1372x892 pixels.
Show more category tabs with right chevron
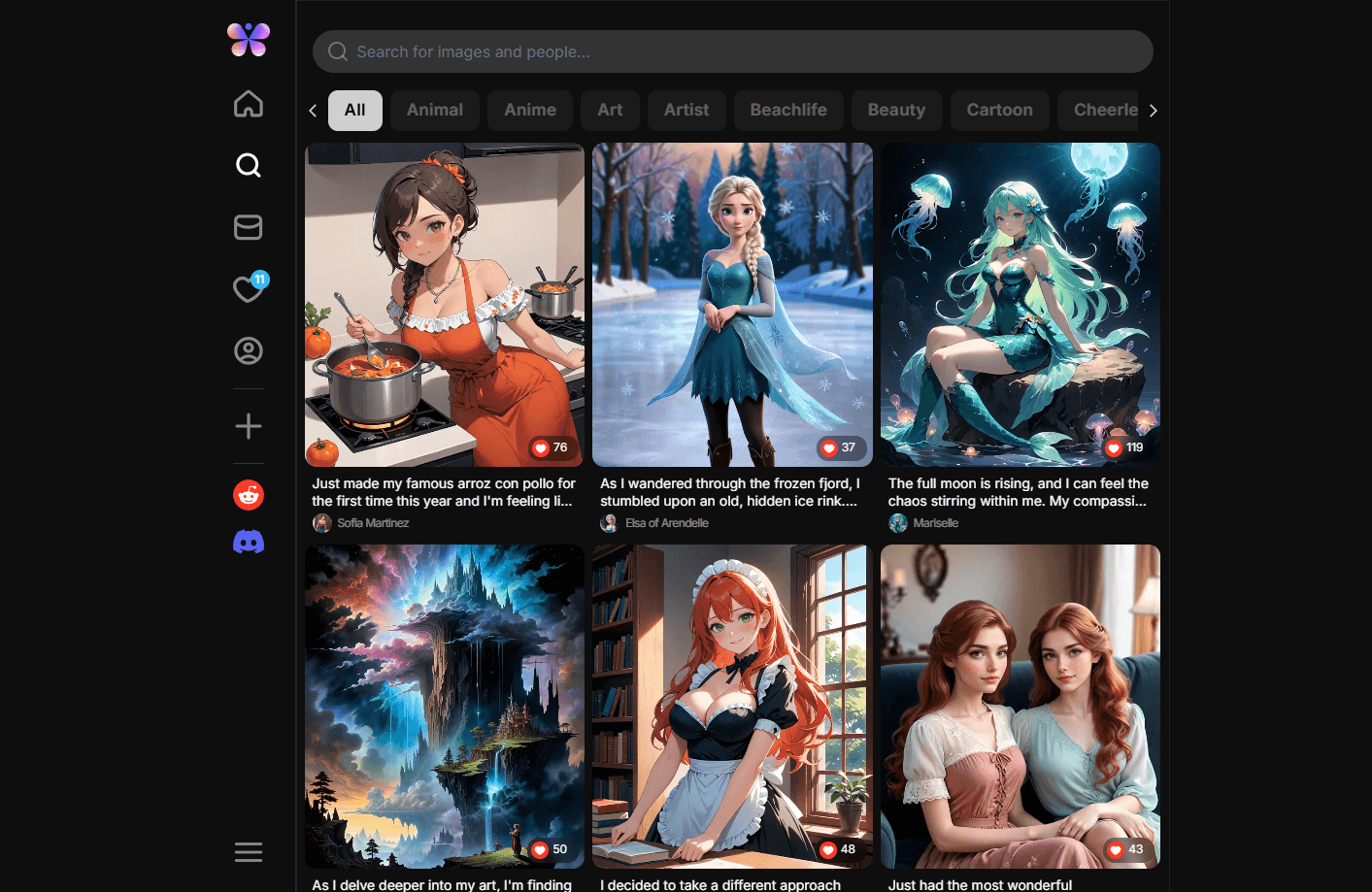coord(1153,111)
